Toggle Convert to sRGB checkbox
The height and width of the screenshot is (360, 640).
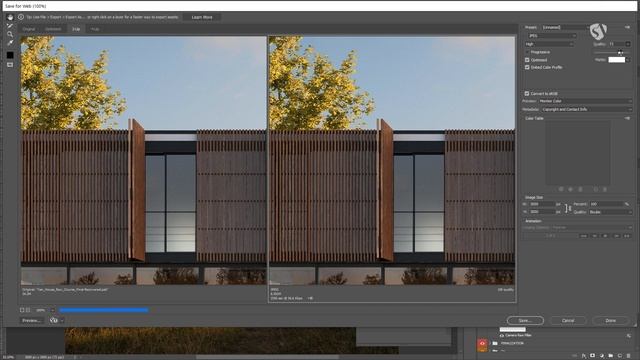tap(527, 93)
